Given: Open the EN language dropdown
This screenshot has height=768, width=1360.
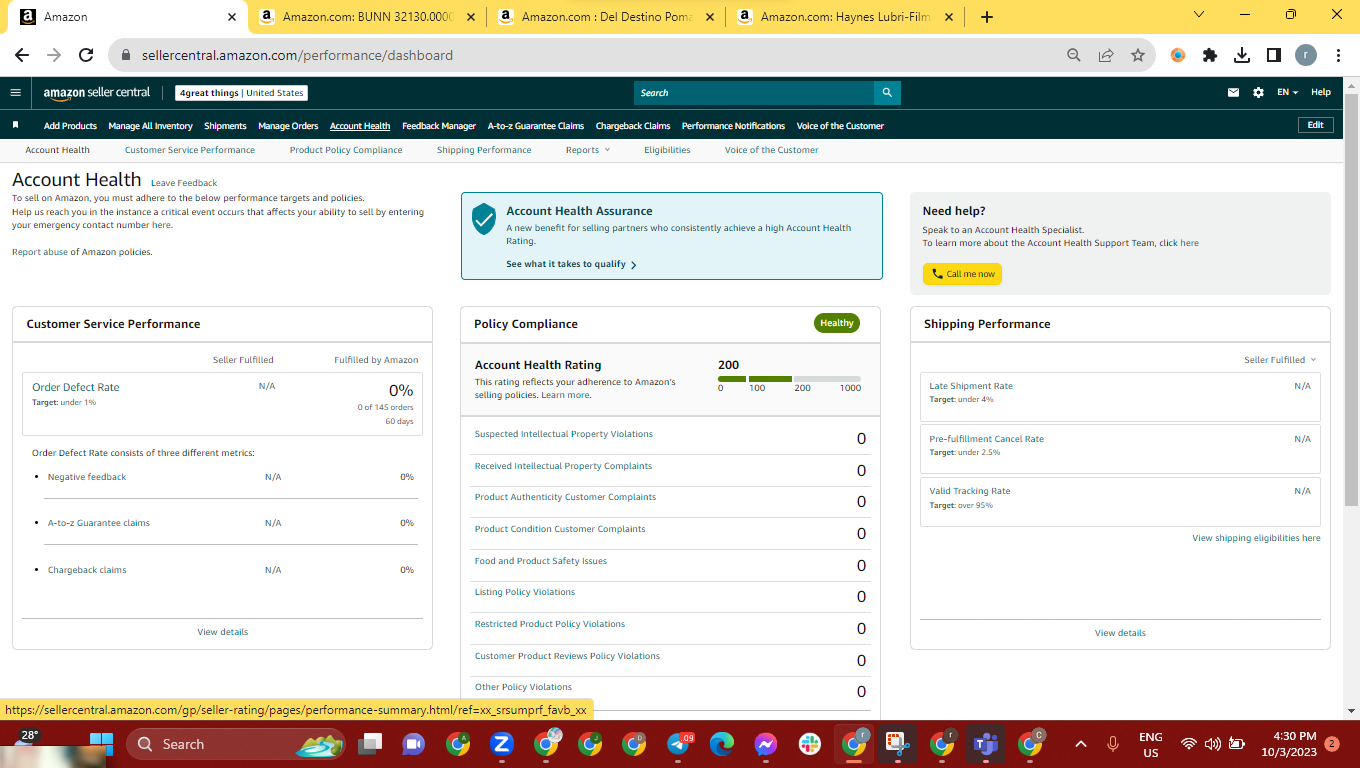Looking at the screenshot, I should (x=1287, y=93).
